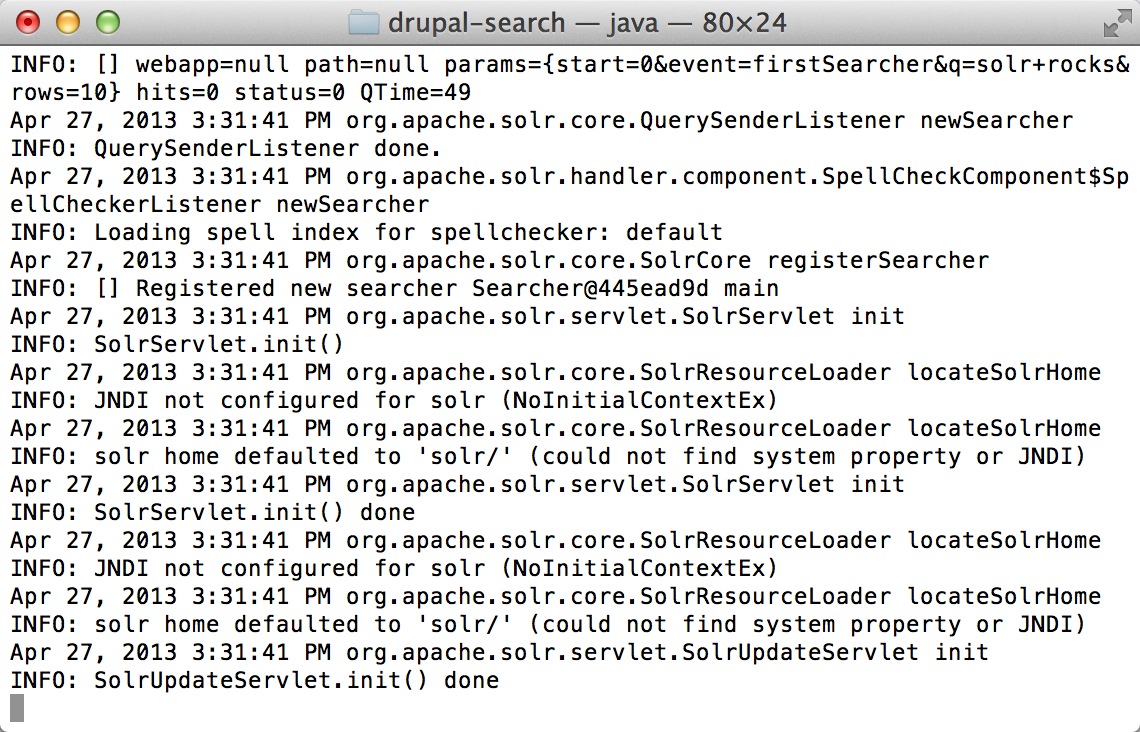Minimize the terminal with yellow button

pyautogui.click(x=68, y=23)
